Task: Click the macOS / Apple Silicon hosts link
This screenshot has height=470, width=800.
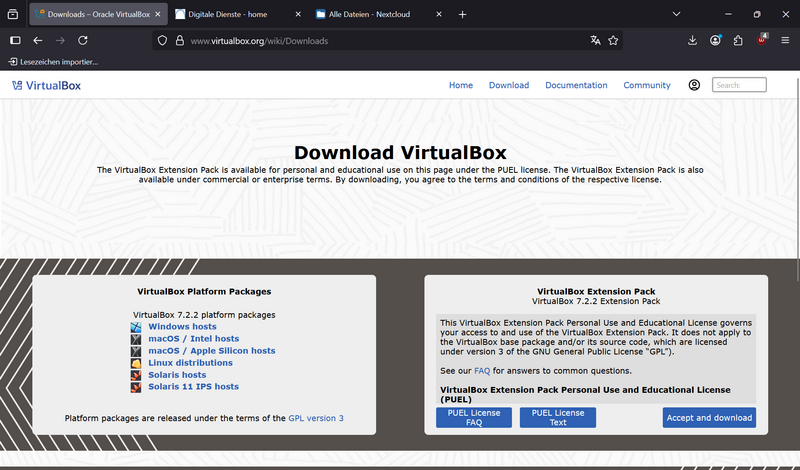Action: tap(211, 351)
